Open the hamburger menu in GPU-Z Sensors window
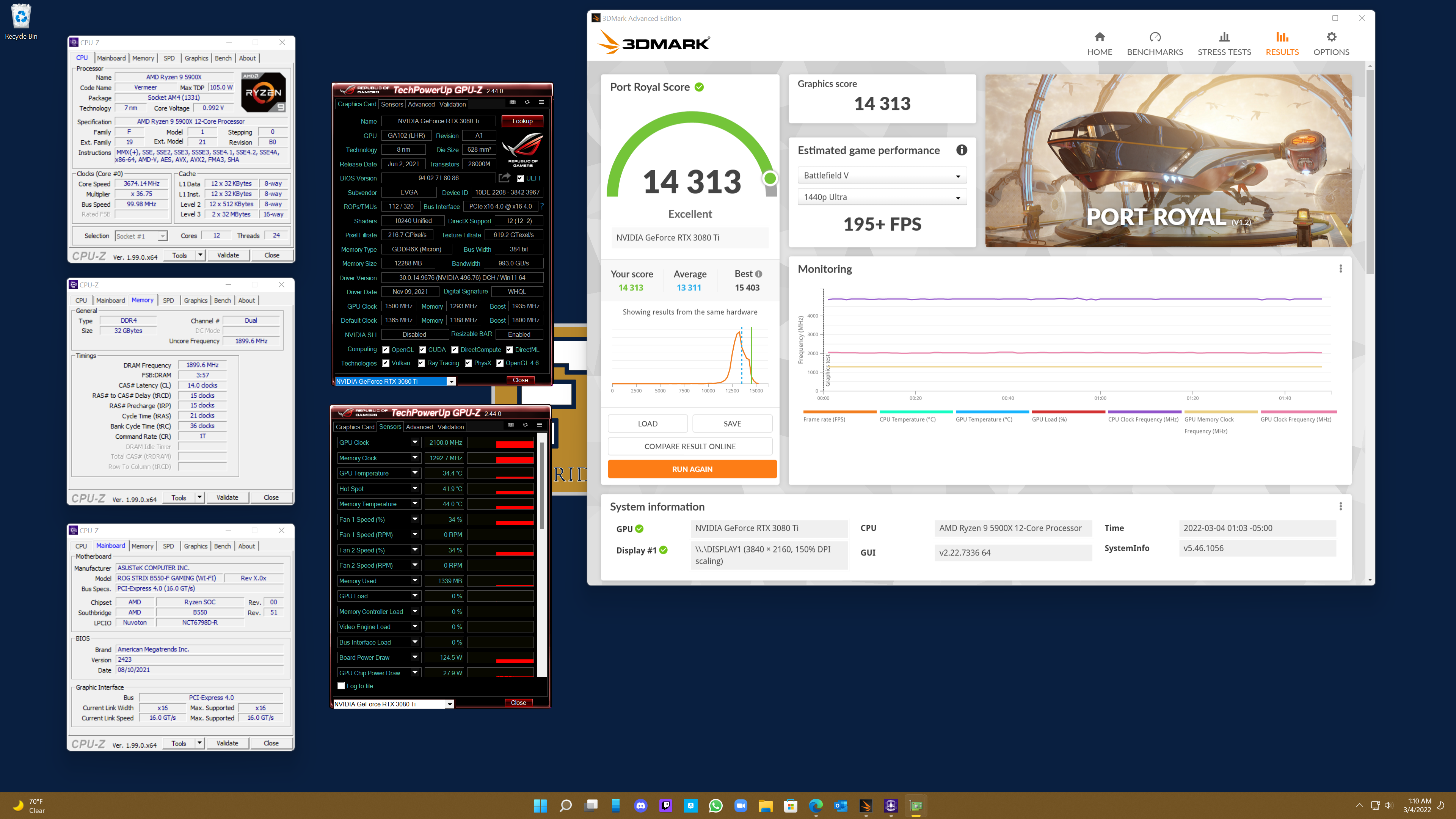Screen dimensions: 1456x819 (x=540, y=425)
